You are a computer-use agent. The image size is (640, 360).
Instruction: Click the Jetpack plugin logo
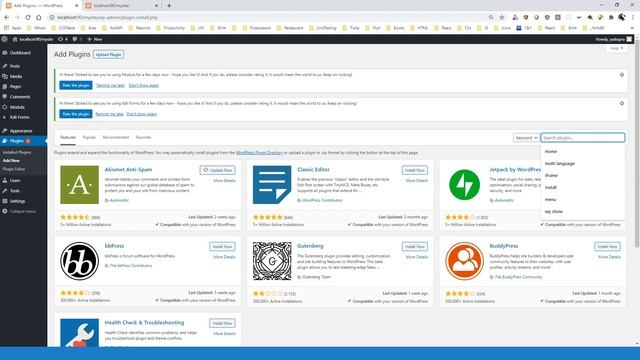click(464, 185)
